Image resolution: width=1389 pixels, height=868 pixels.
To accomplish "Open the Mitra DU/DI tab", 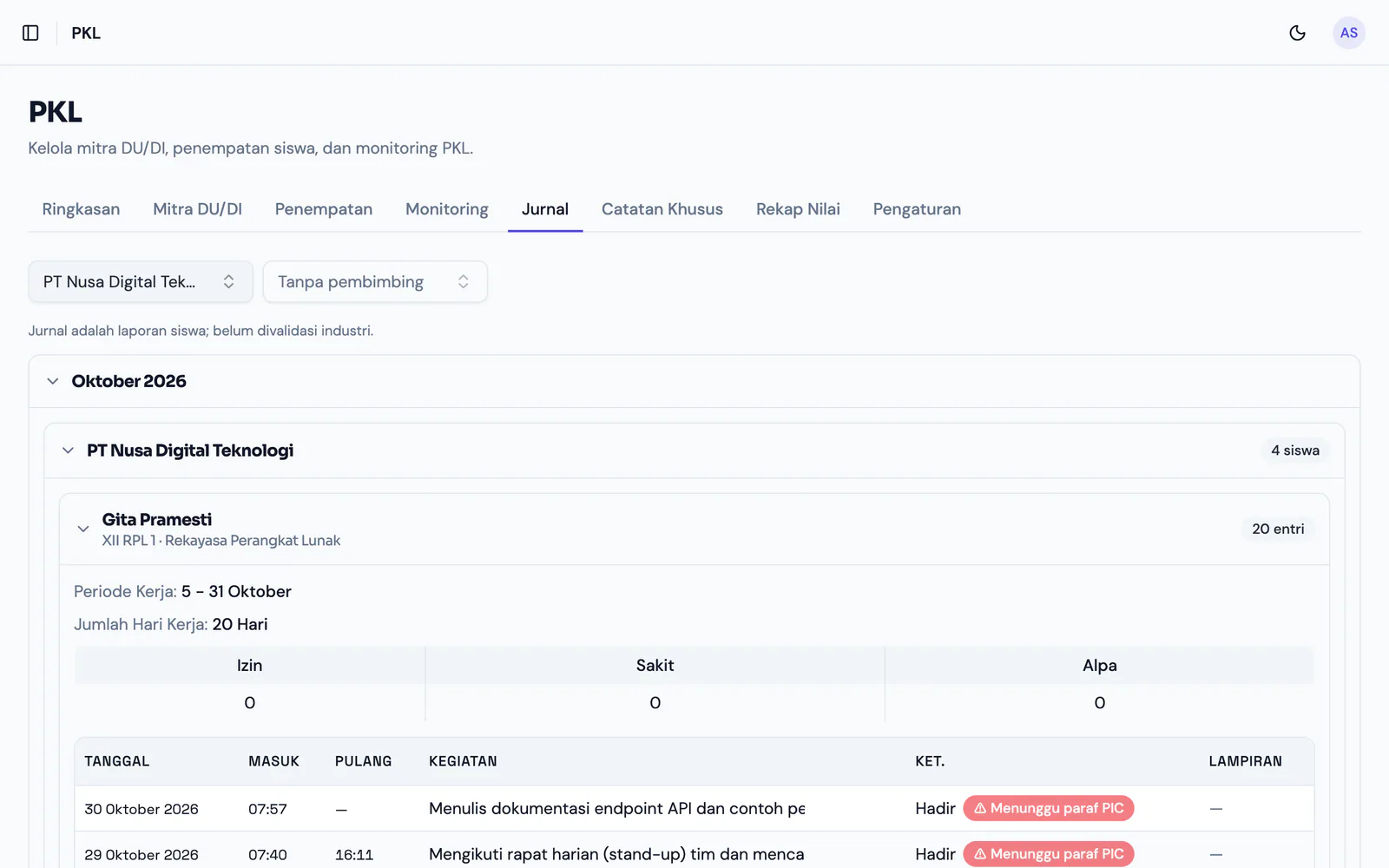I will [197, 209].
